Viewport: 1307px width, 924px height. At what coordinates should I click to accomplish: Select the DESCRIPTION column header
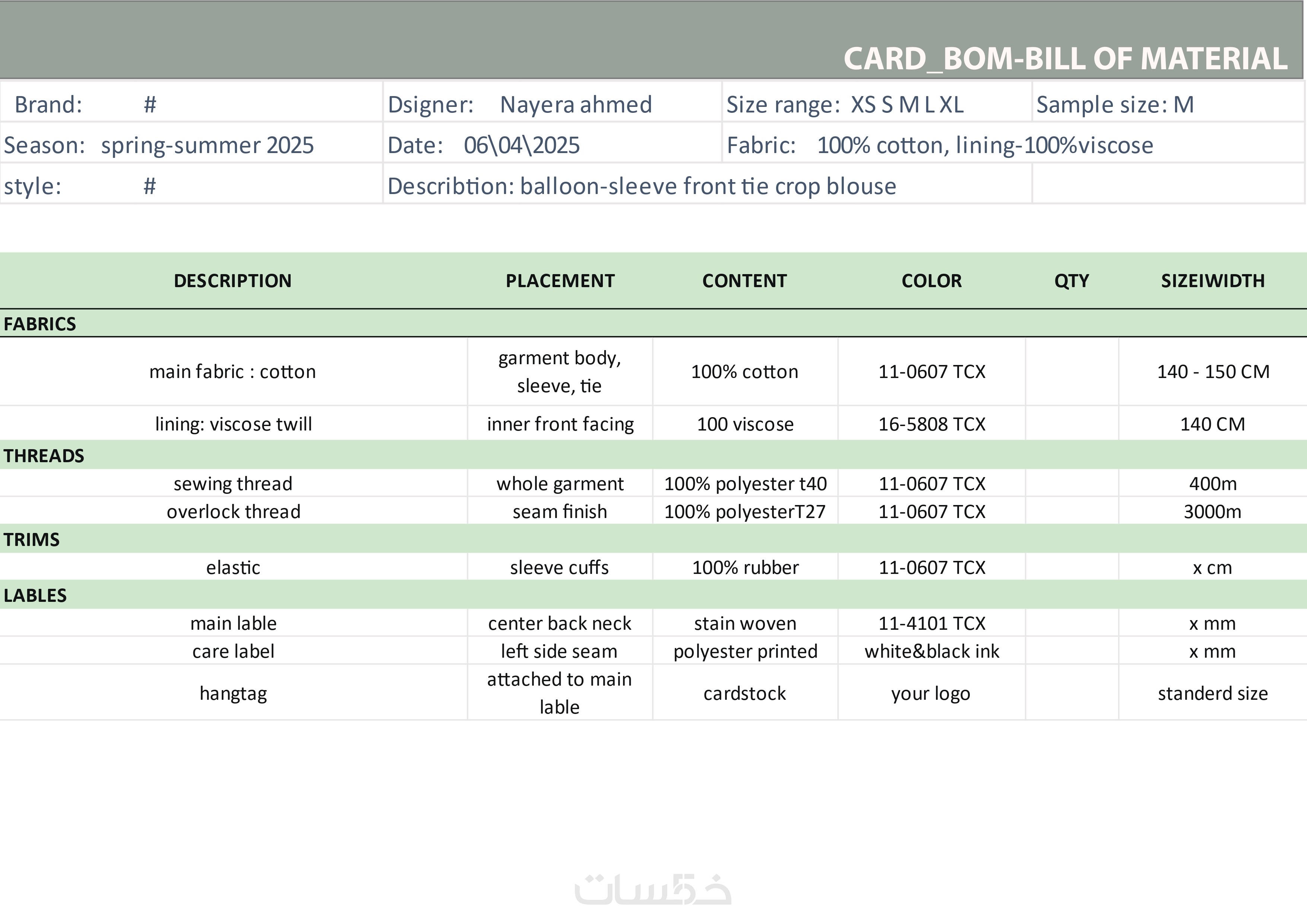(x=232, y=280)
